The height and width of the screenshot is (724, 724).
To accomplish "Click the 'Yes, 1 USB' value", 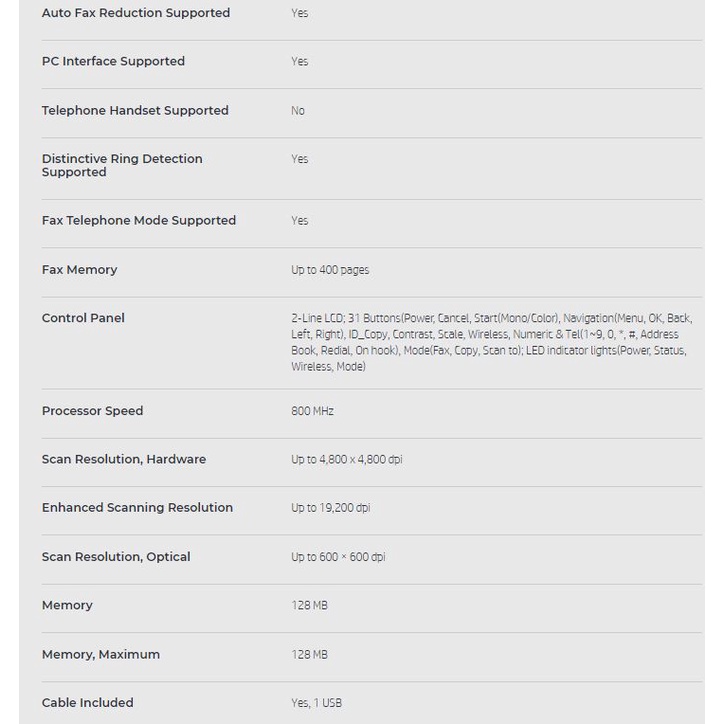I will coord(316,703).
